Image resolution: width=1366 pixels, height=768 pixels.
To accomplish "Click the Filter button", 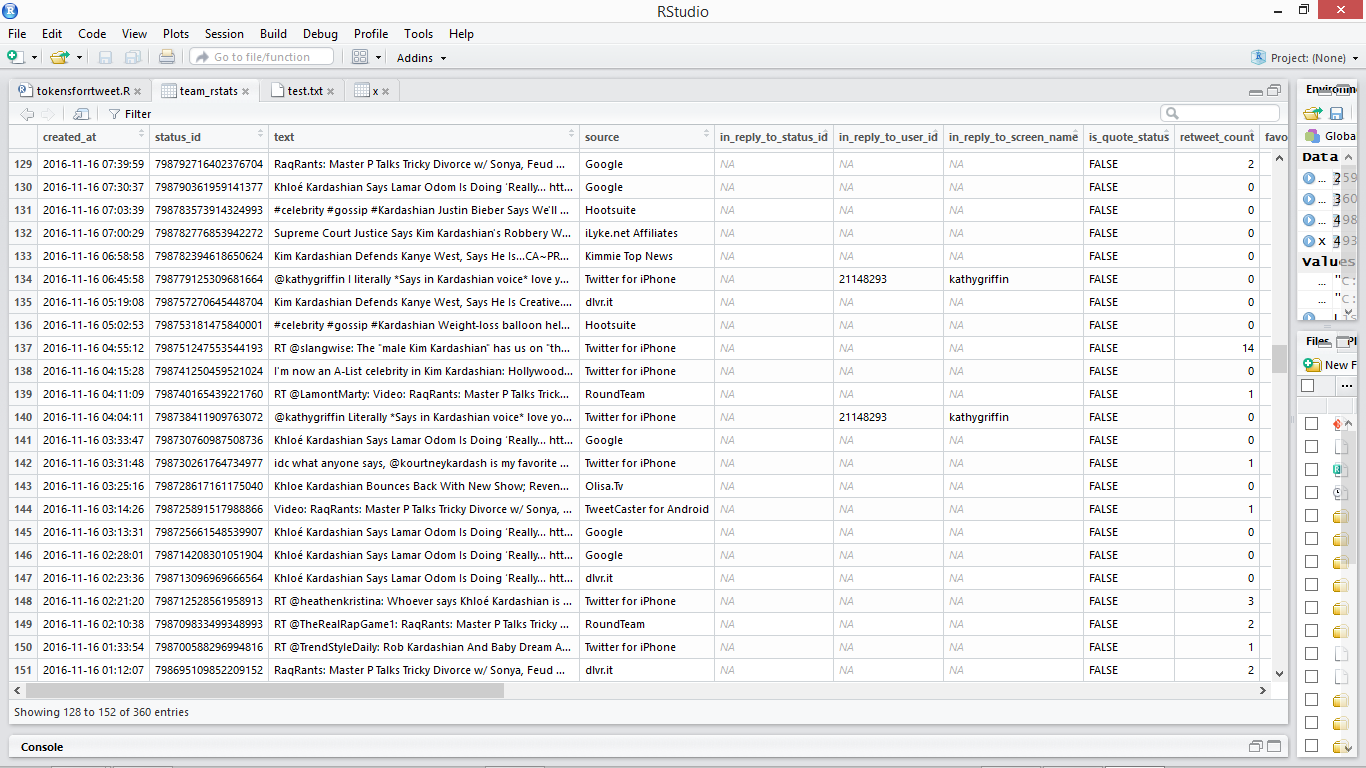I will coord(130,114).
